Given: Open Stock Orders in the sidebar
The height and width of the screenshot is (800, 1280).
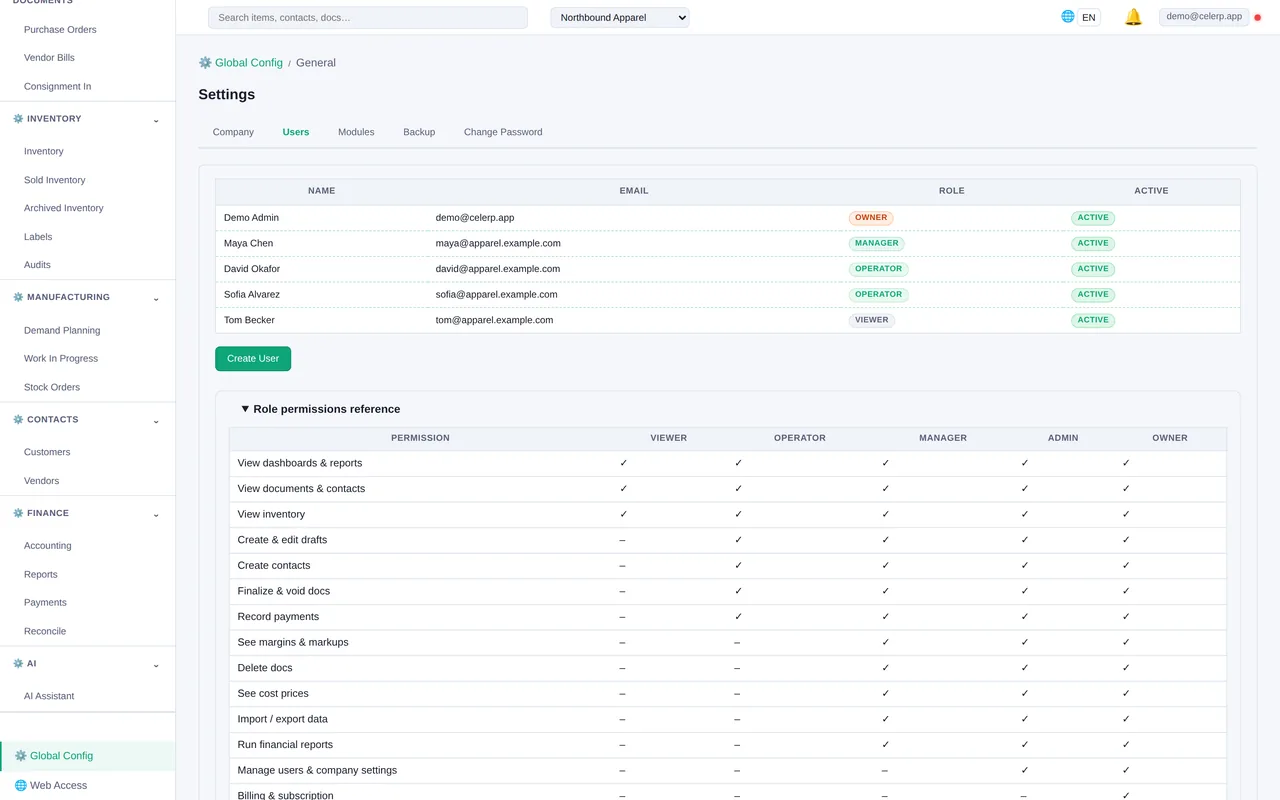Looking at the screenshot, I should click(x=52, y=388).
